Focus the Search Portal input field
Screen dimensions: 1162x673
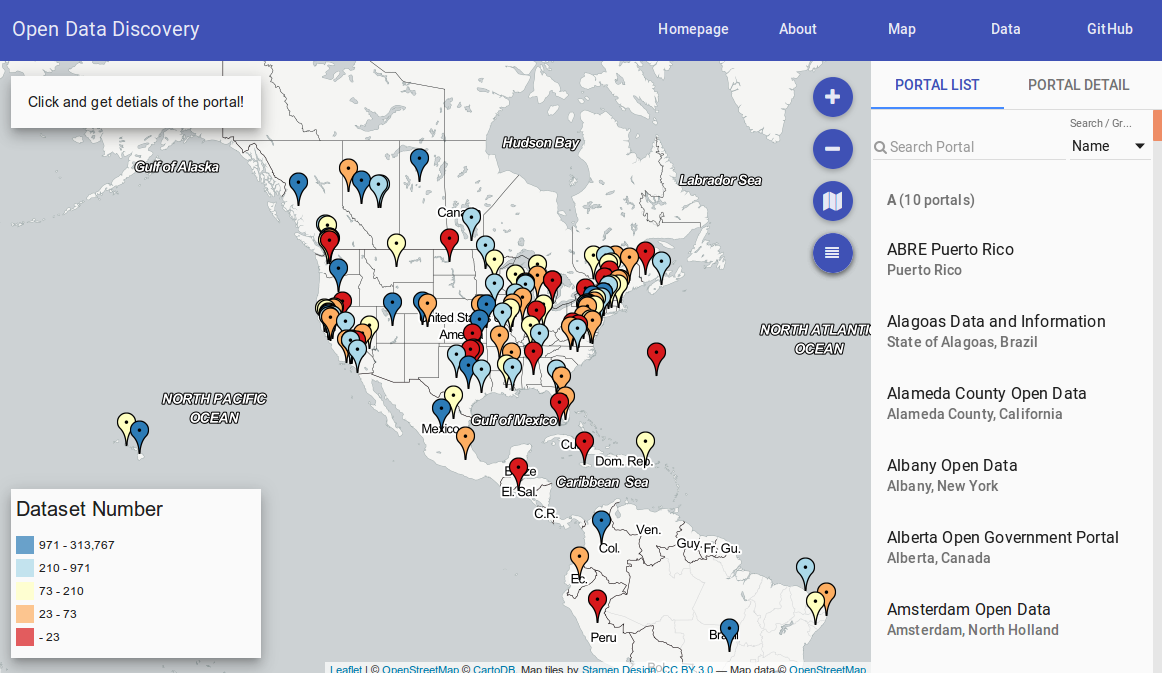tap(974, 147)
